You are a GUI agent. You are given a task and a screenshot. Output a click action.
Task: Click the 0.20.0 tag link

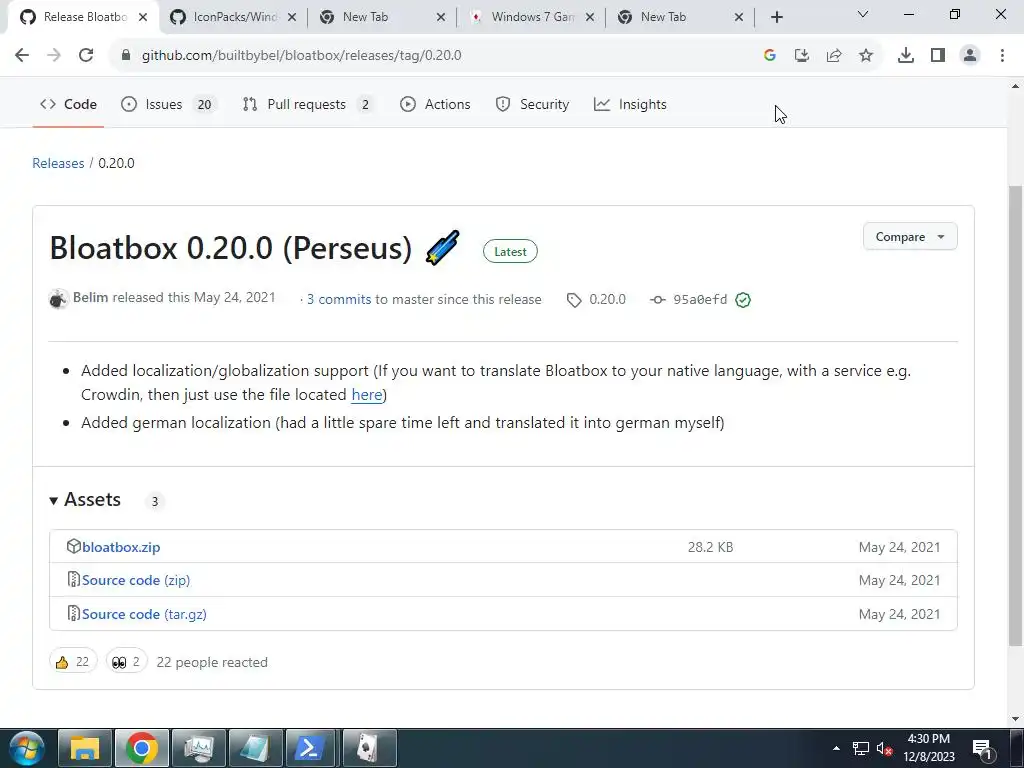pyautogui.click(x=597, y=299)
